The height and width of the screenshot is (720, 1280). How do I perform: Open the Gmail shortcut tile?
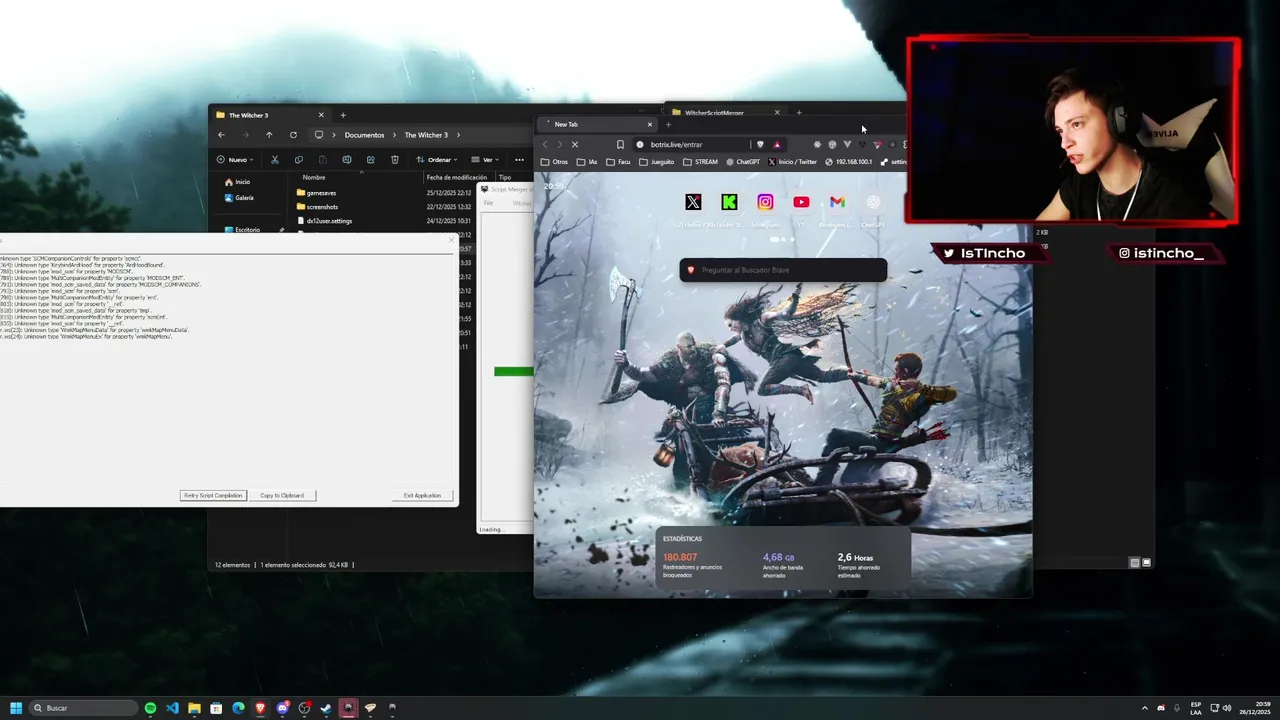(x=837, y=202)
